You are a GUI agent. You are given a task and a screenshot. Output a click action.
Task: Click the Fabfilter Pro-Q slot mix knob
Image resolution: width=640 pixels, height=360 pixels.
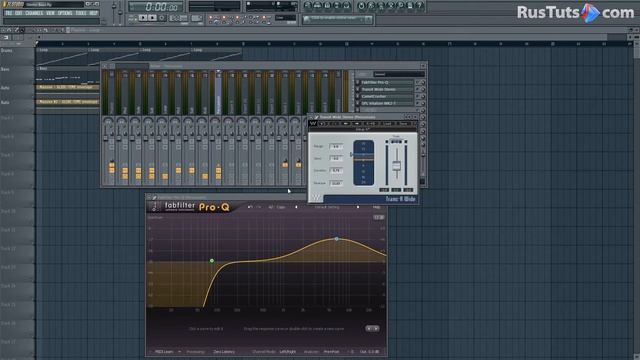click(422, 82)
